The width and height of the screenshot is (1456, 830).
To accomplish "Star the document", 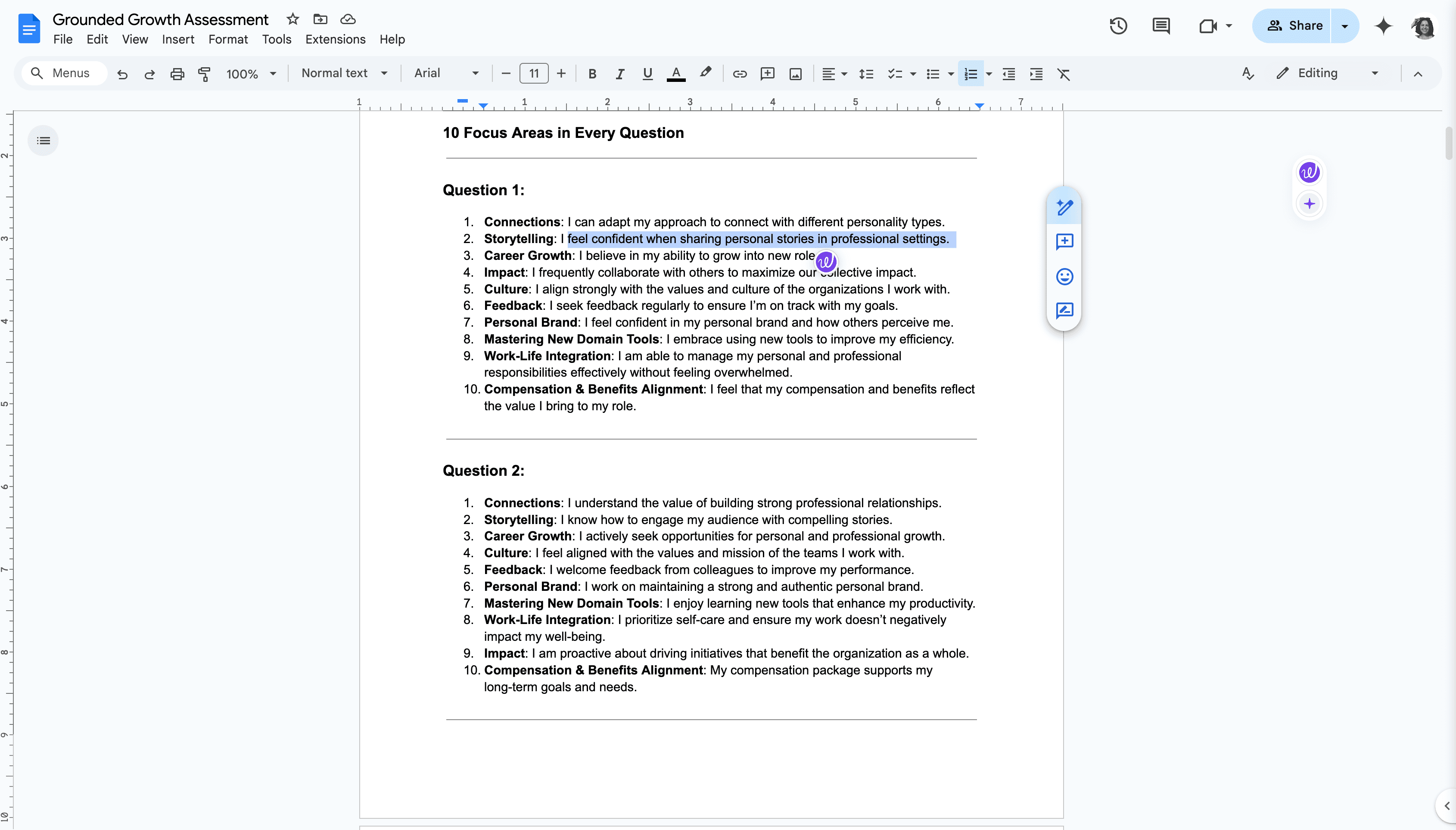I will tap(293, 19).
